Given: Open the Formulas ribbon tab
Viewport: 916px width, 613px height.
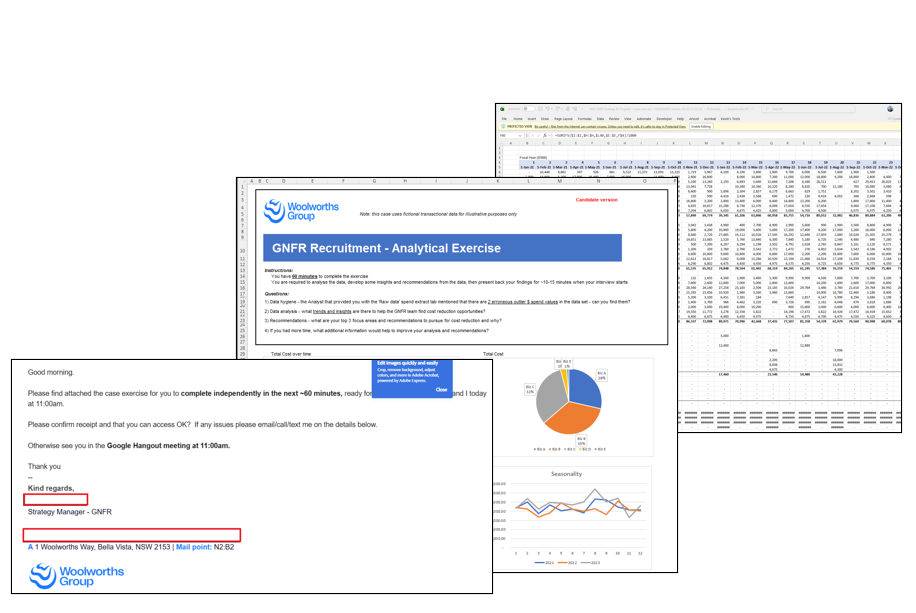Looking at the screenshot, I should (585, 119).
